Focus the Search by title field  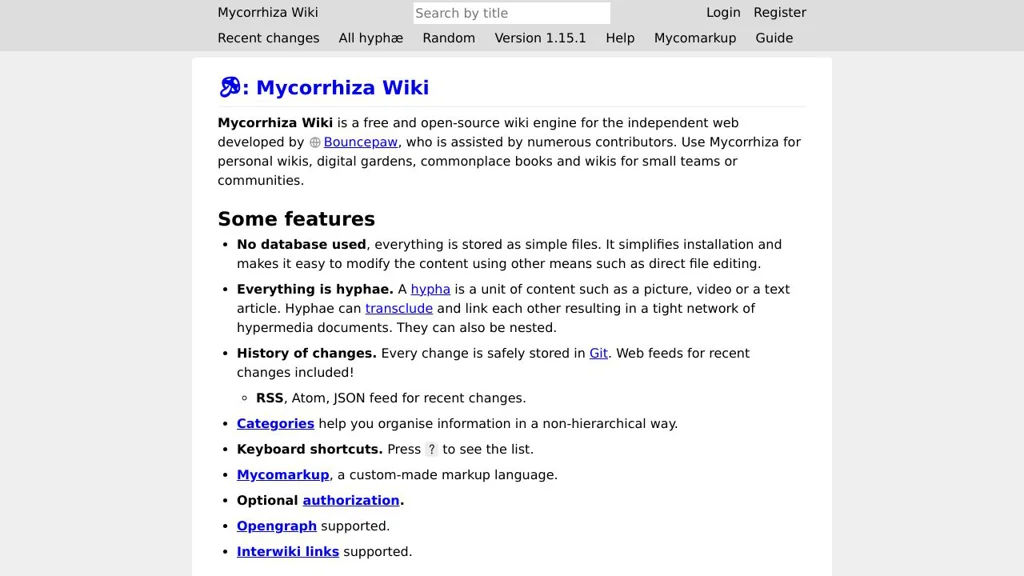click(x=511, y=13)
